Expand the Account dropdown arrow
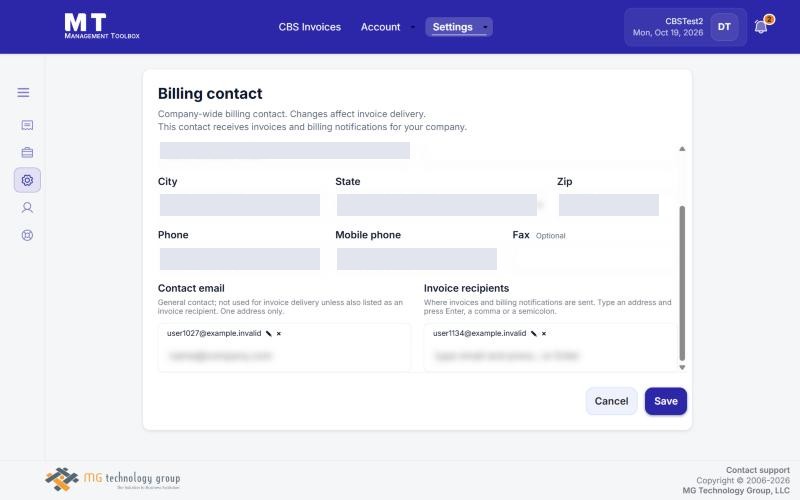Image resolution: width=800 pixels, height=500 pixels. 412,27
